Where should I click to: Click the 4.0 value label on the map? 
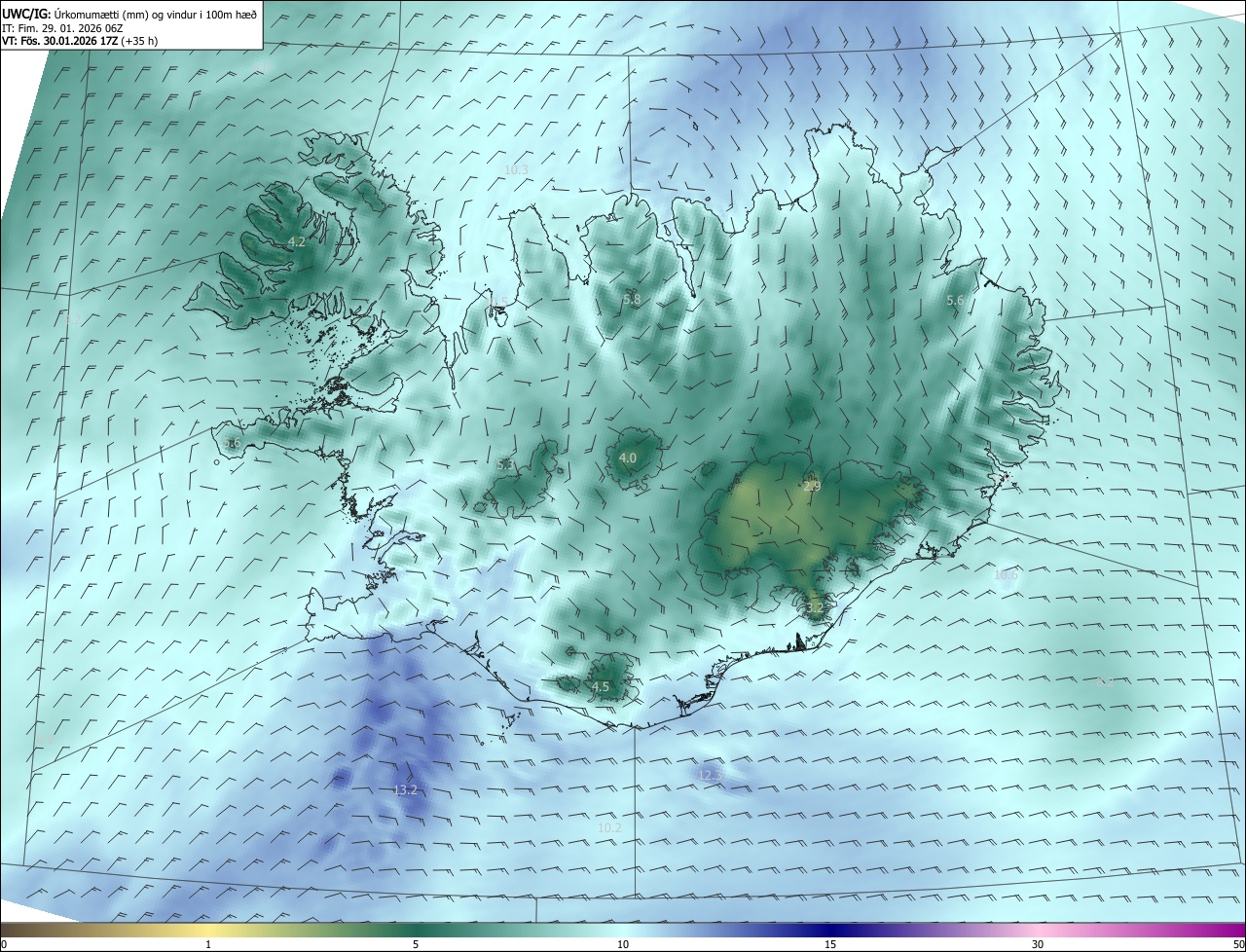tap(628, 458)
